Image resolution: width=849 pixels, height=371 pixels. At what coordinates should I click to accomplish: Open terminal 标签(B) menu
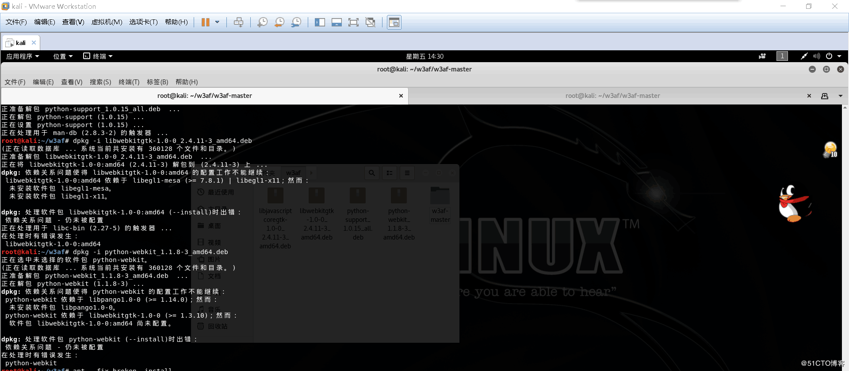157,82
